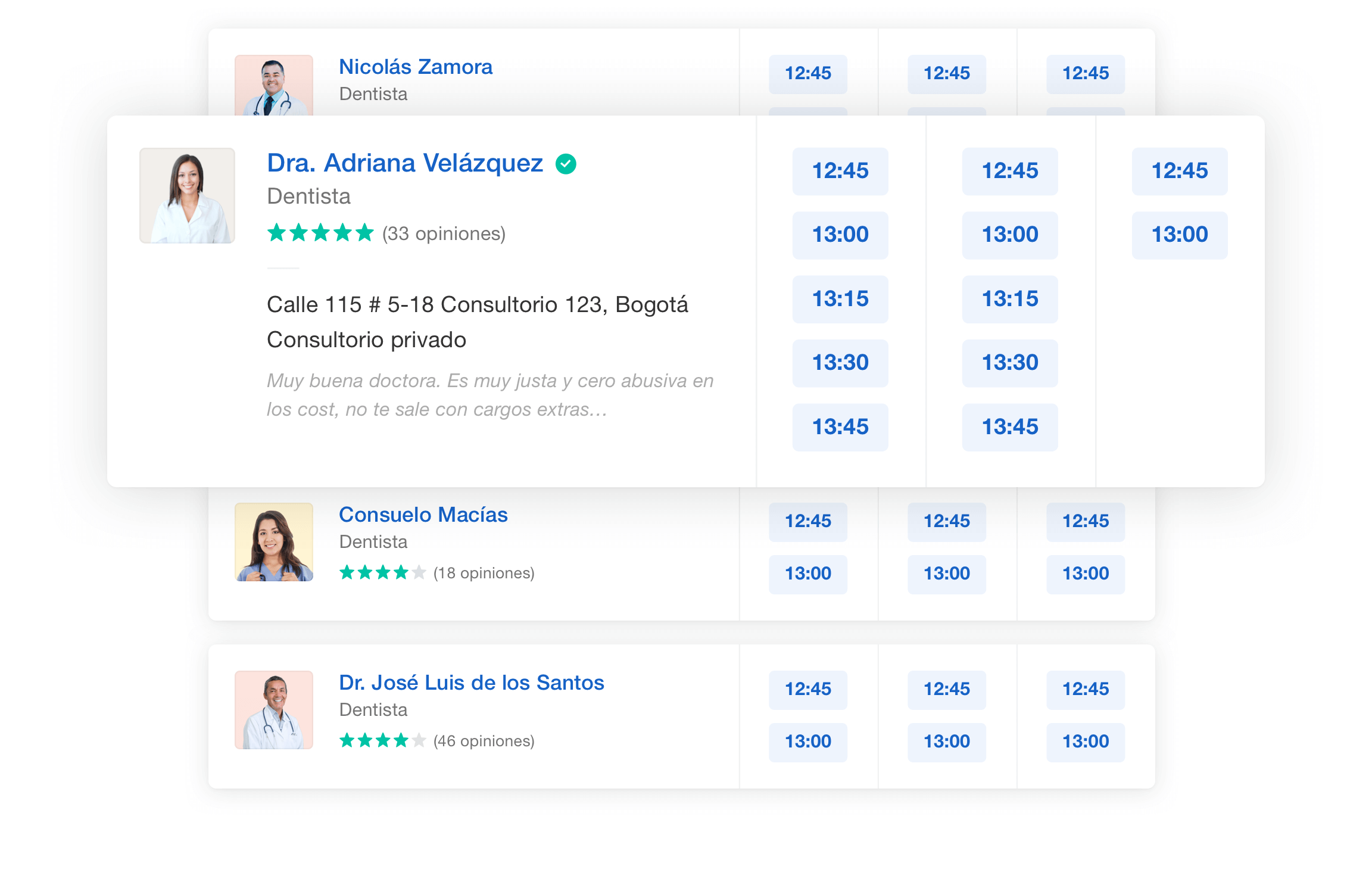Image resolution: width=1372 pixels, height=891 pixels.
Task: Click Adriana's five-star rating
Action: 320,233
